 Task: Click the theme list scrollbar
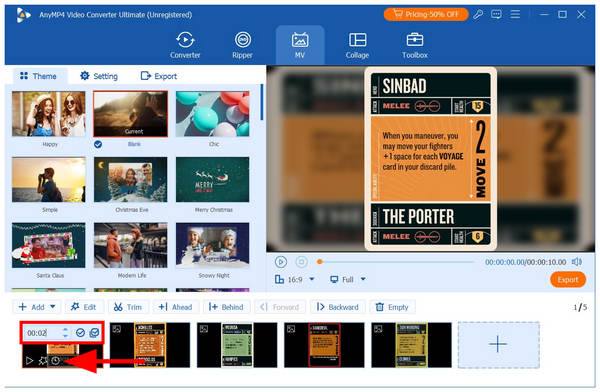point(262,102)
